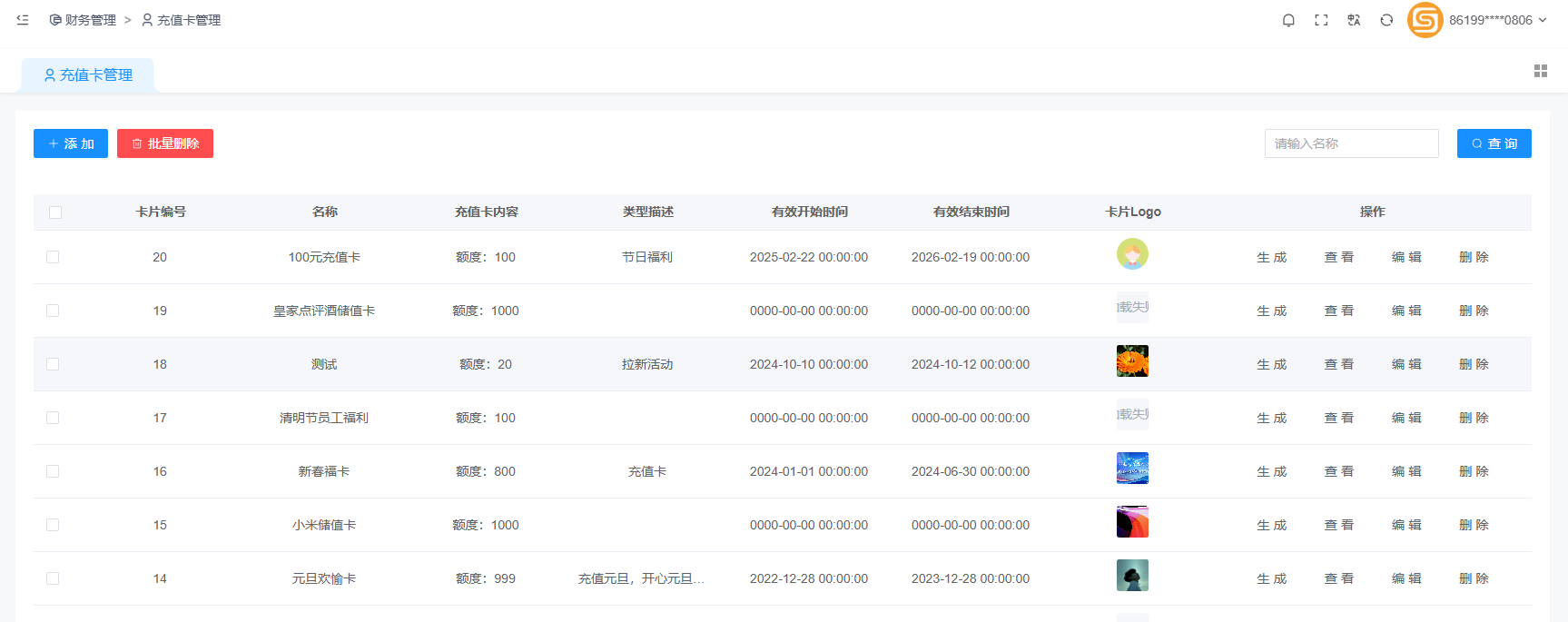Screen dimensions: 1568x622
Task: Focus the 请输入名称 search field
Action: point(1351,143)
